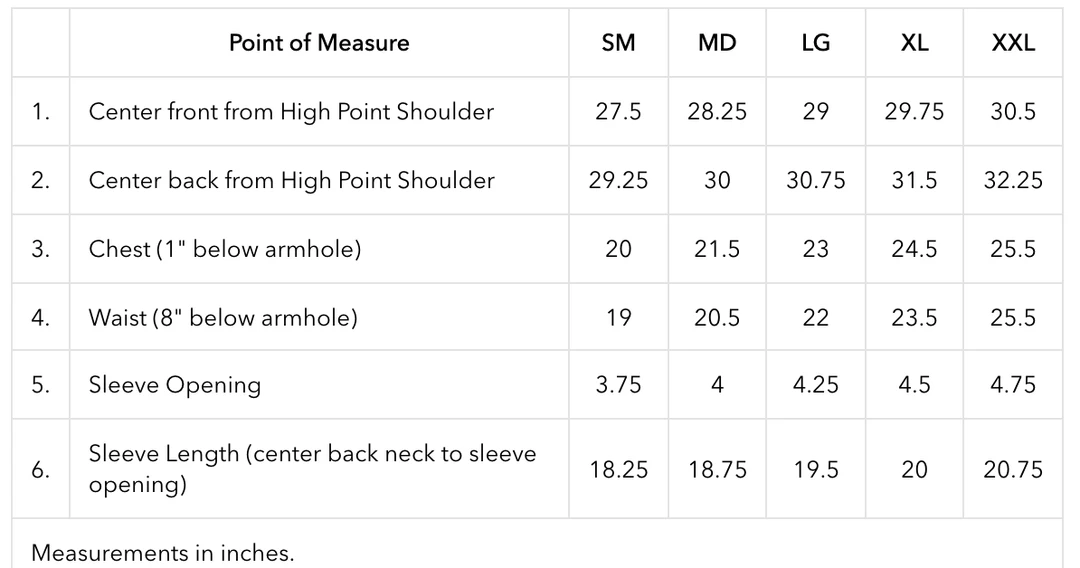Select row number 6 cell
Image resolution: width=1080 pixels, height=568 pixels.
point(40,469)
